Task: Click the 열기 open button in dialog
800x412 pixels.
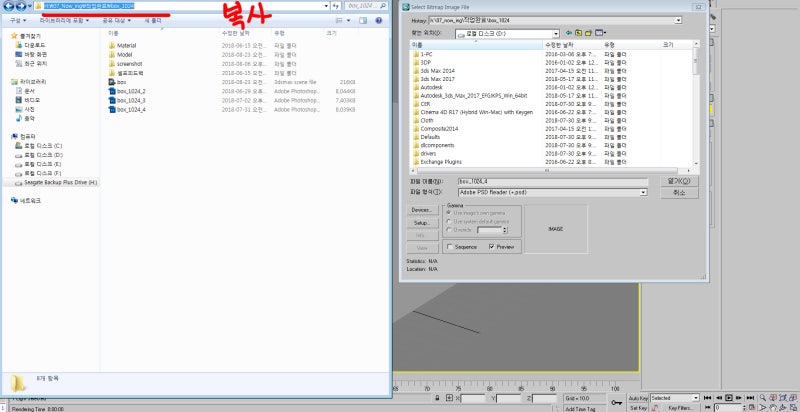Action: 679,181
